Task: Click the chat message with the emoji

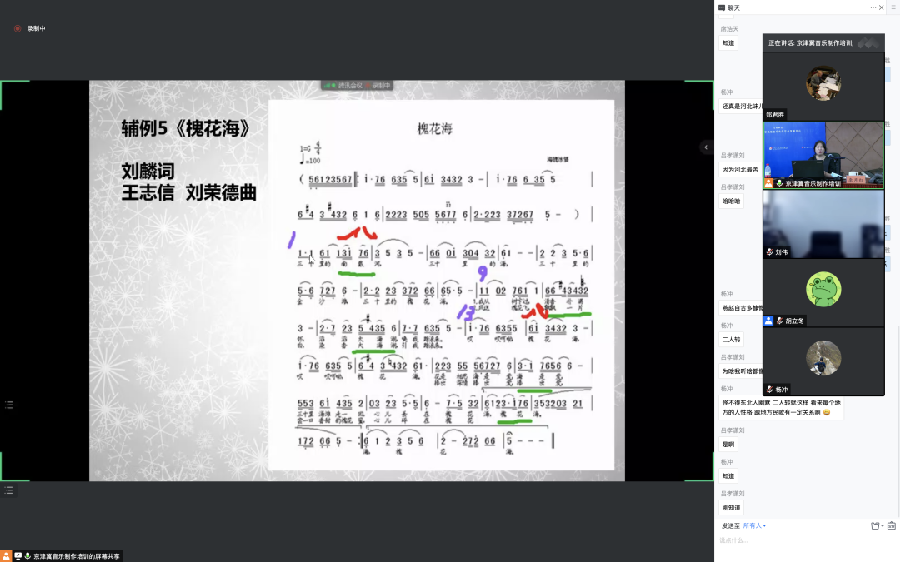Action: click(x=781, y=408)
